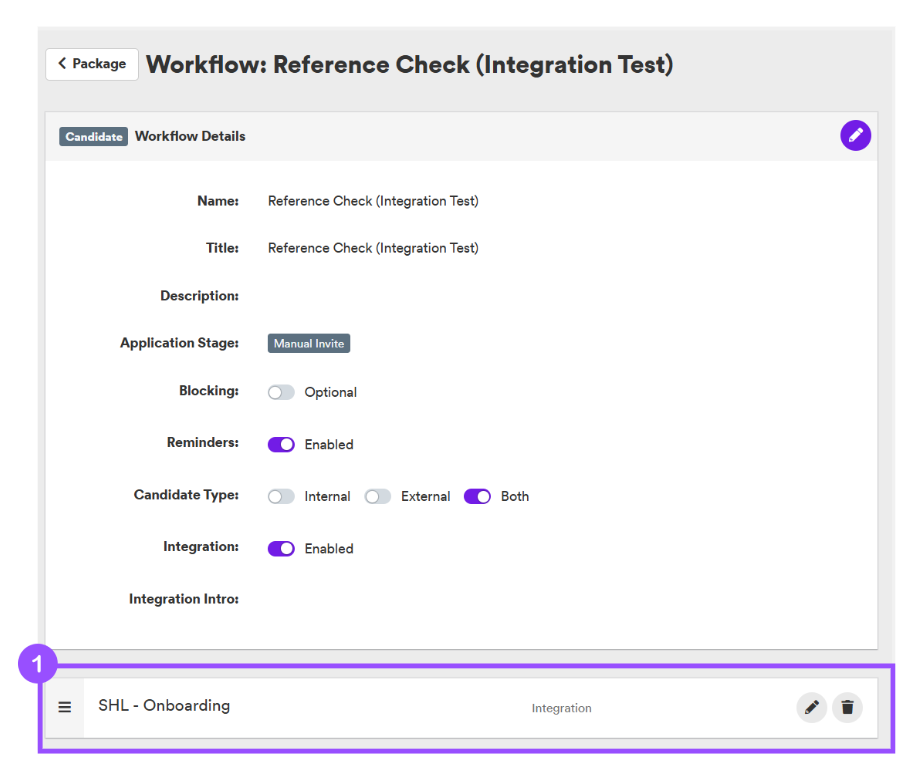Click the drag handle of SHL - Onboarding
The image size is (921, 772).
tap(65, 707)
